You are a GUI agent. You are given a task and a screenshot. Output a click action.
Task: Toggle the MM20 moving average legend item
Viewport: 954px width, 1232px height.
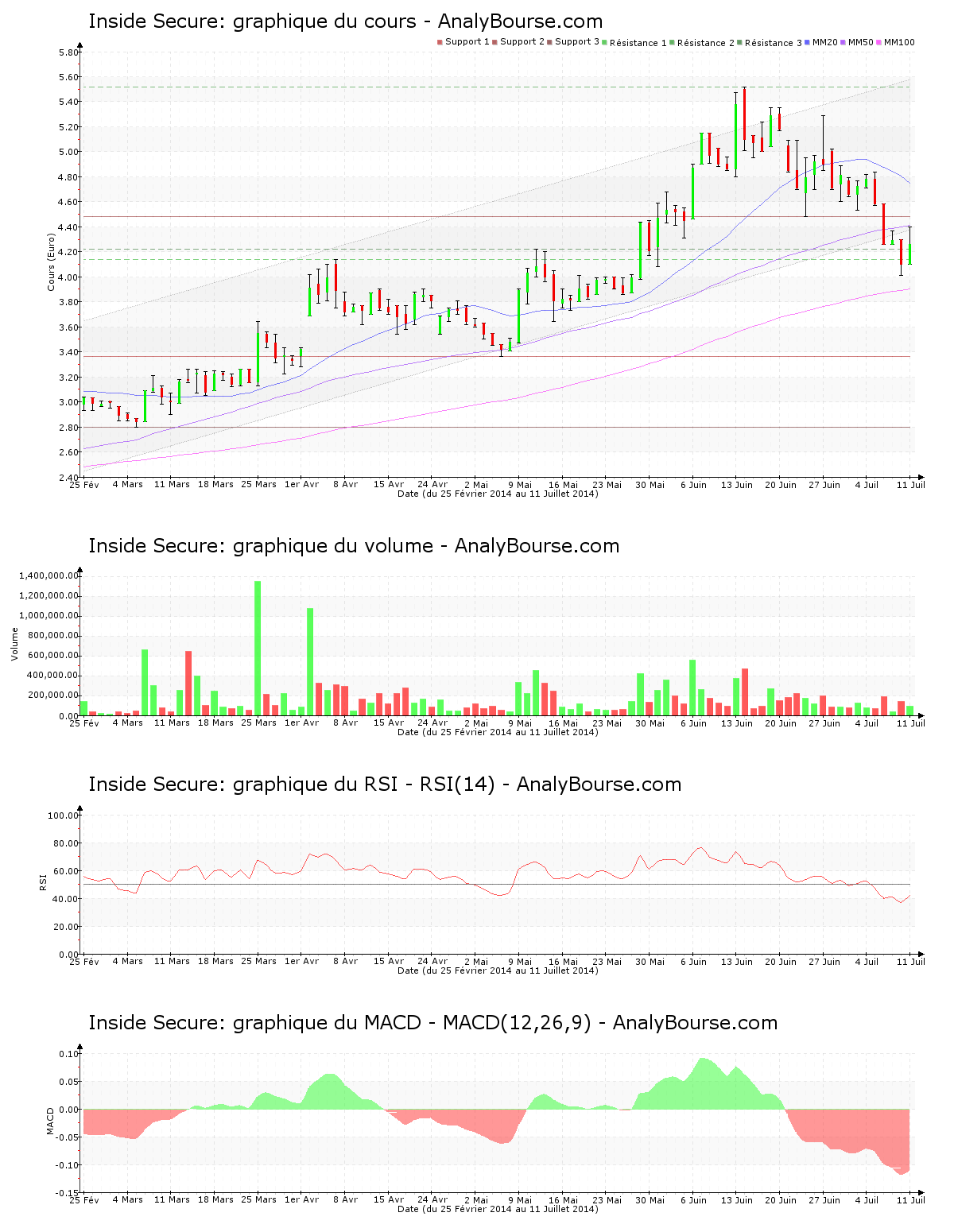[824, 42]
